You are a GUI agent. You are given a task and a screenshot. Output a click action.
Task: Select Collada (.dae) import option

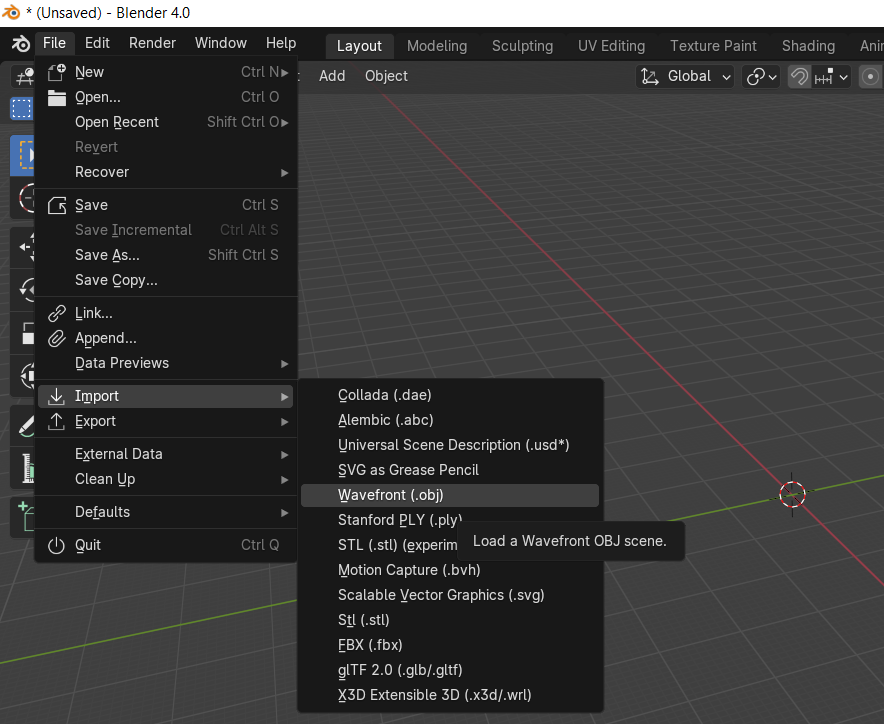(x=450, y=395)
